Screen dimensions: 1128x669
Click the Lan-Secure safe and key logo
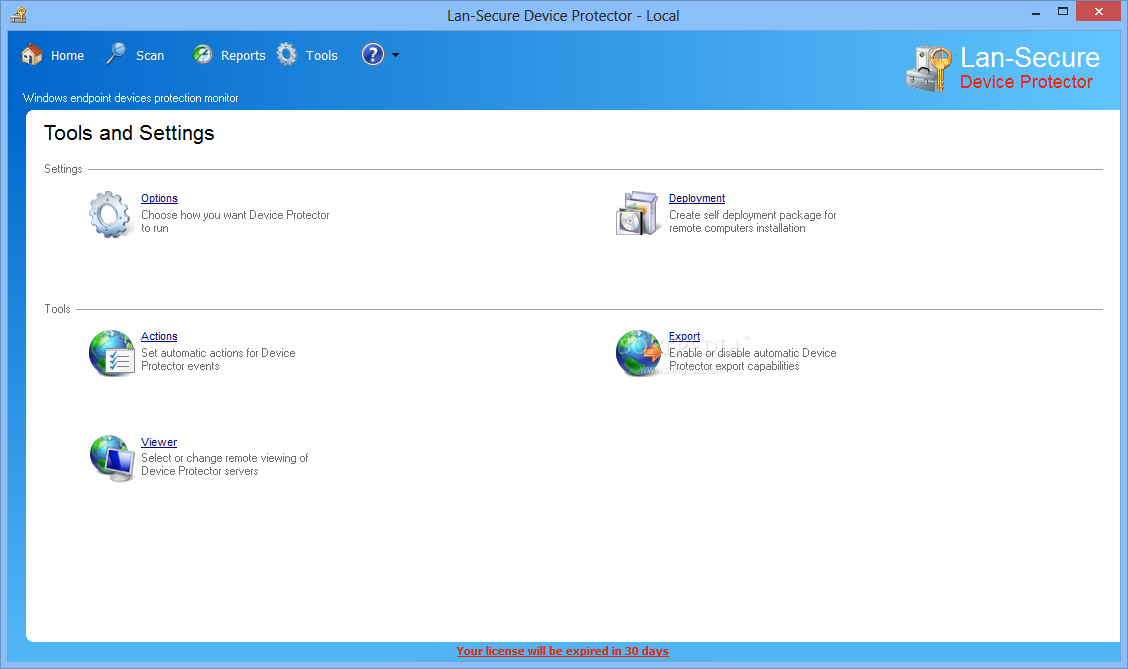[929, 68]
